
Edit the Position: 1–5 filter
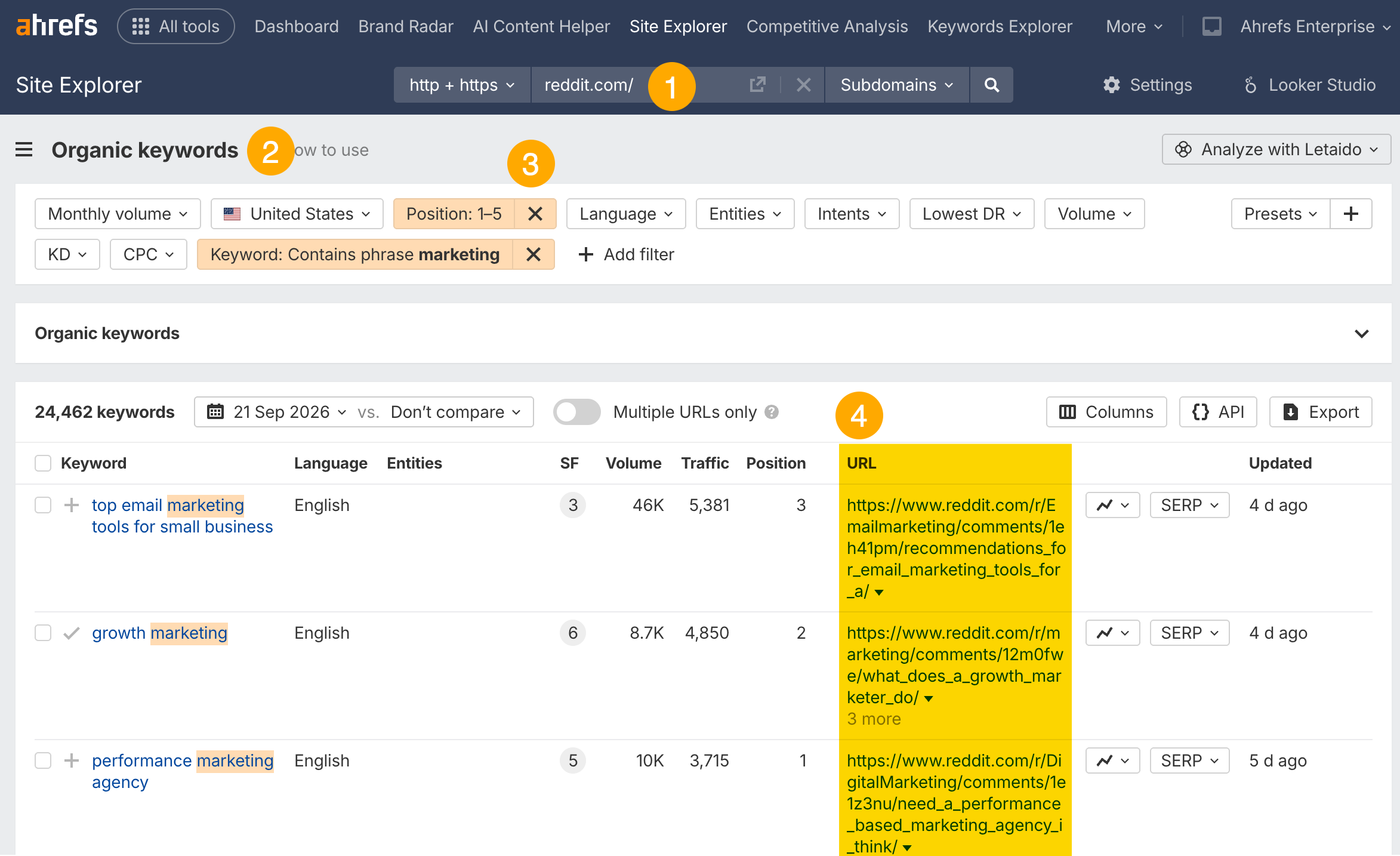[x=454, y=214]
